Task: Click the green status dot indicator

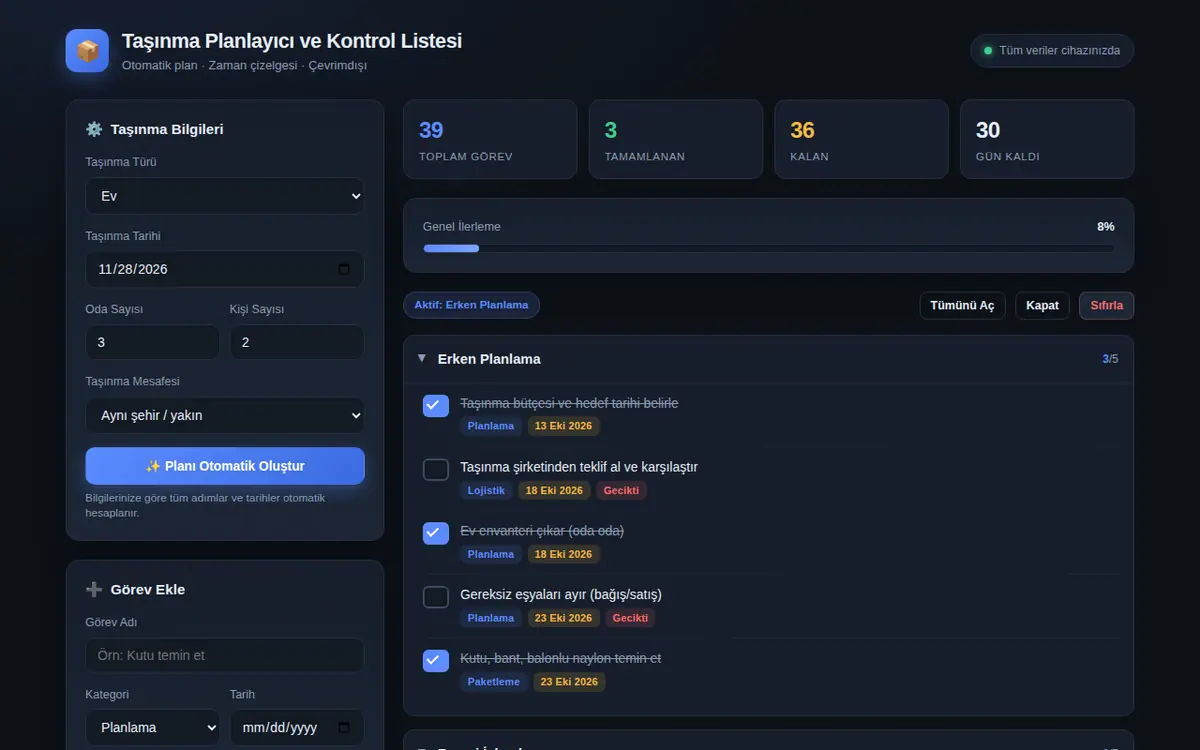Action: tap(989, 51)
